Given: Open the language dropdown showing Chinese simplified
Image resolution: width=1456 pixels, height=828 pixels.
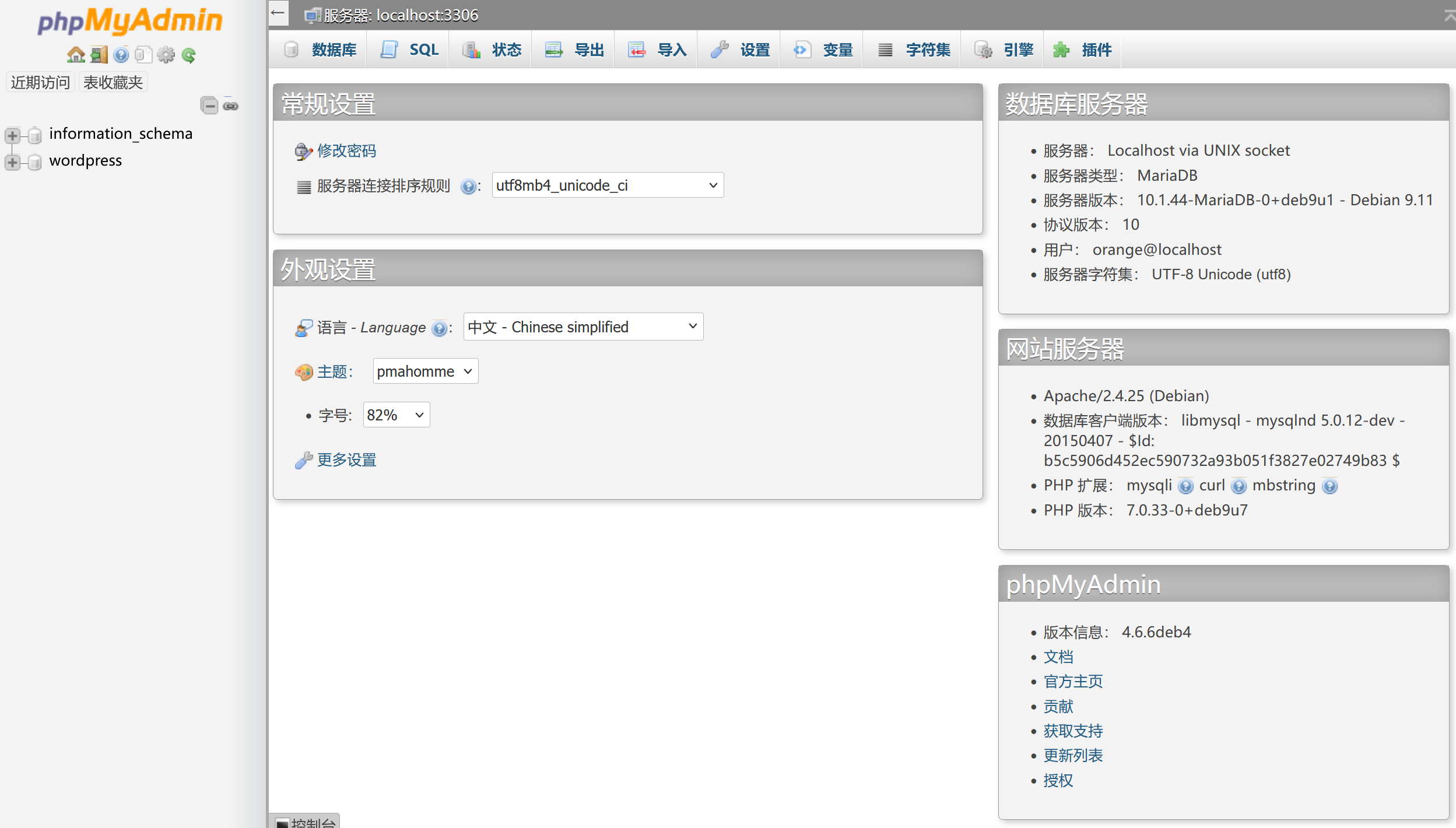Looking at the screenshot, I should 583,327.
